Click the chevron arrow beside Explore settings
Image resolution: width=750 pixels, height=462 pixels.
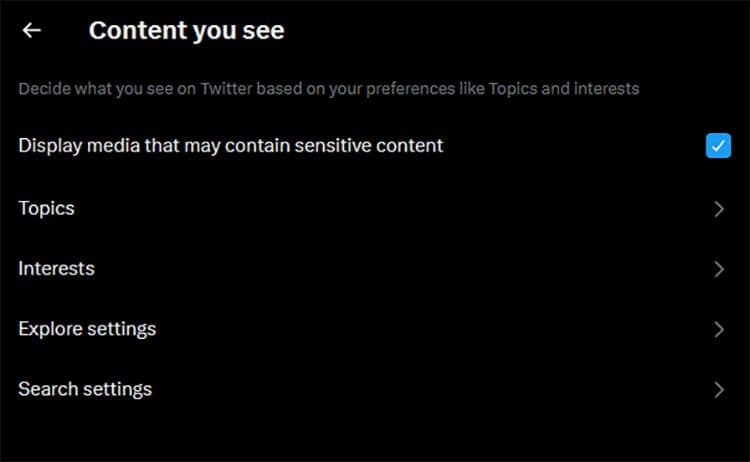(719, 329)
